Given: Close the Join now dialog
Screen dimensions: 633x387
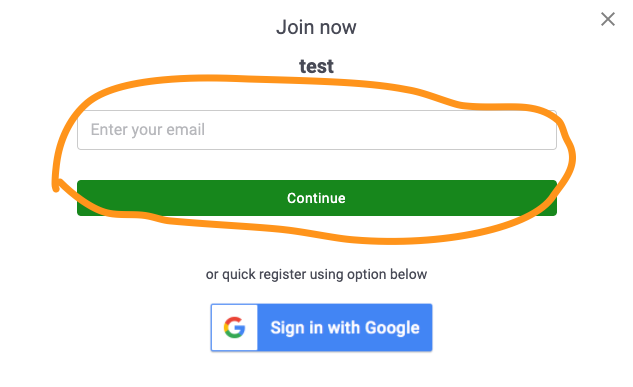Looking at the screenshot, I should pyautogui.click(x=608, y=19).
